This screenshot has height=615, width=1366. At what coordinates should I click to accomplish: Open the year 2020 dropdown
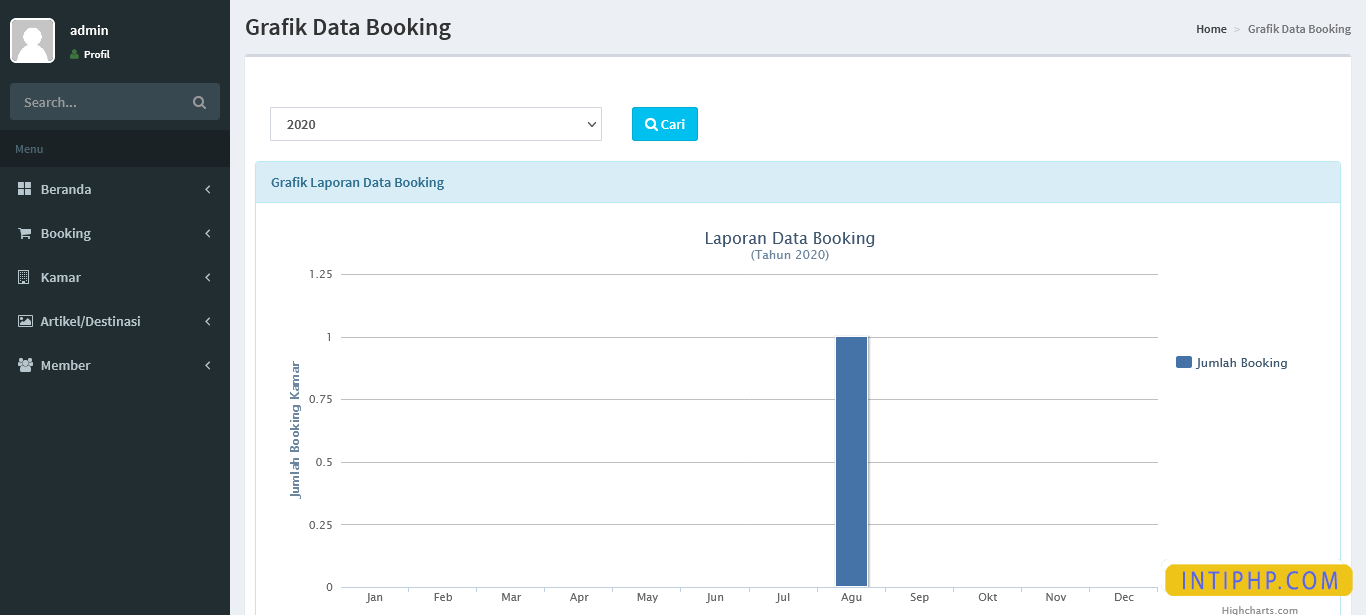coord(435,124)
